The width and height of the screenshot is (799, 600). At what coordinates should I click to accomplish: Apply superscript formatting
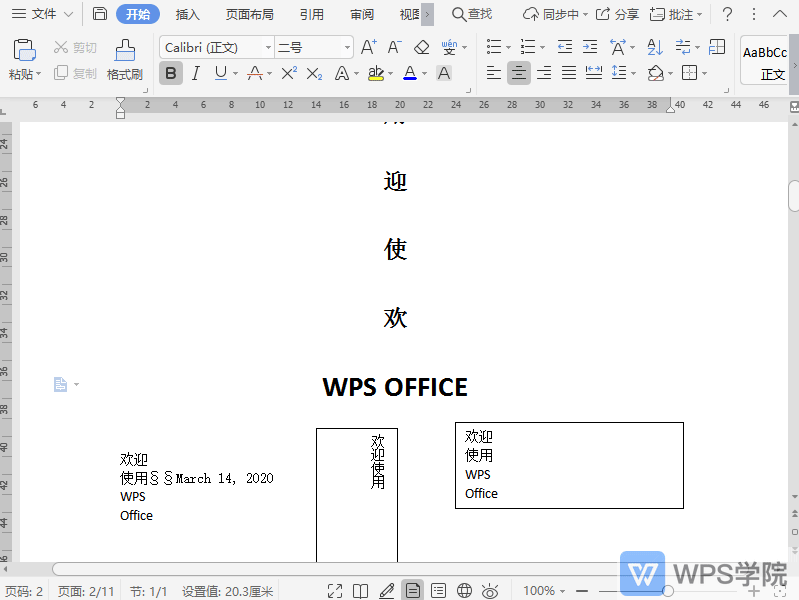[x=289, y=73]
